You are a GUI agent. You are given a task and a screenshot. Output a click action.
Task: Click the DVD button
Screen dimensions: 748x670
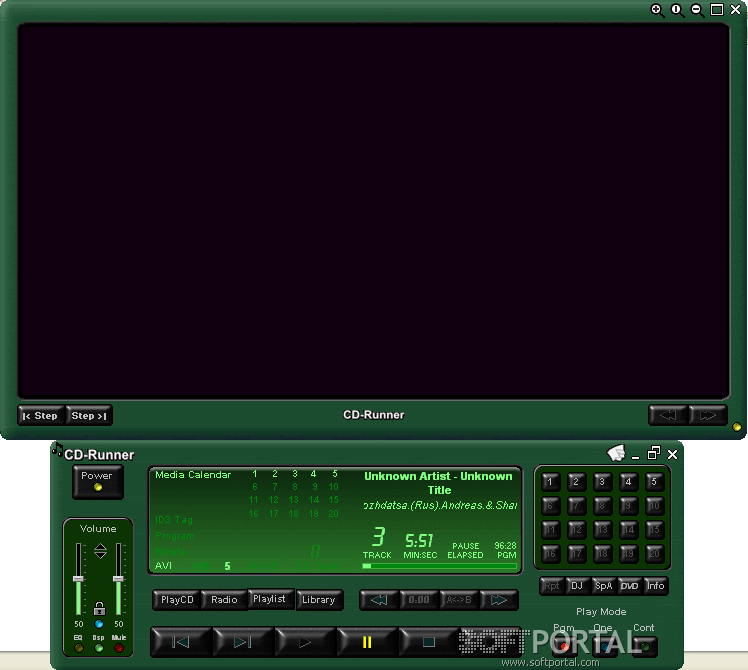tap(629, 586)
